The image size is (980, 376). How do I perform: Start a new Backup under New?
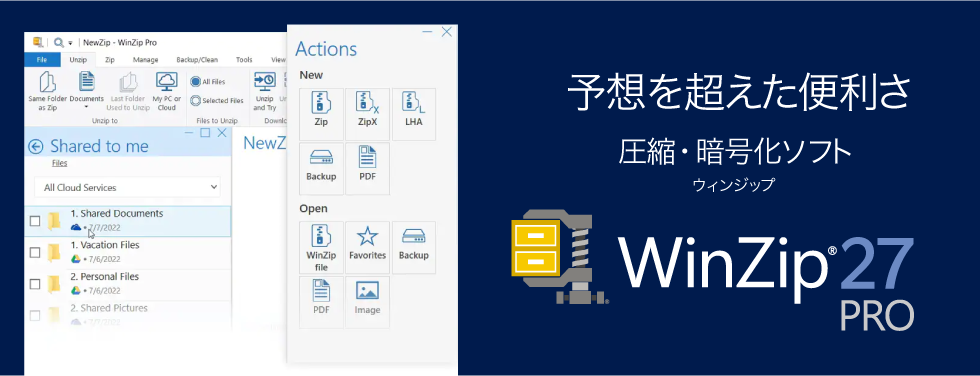coord(321,169)
